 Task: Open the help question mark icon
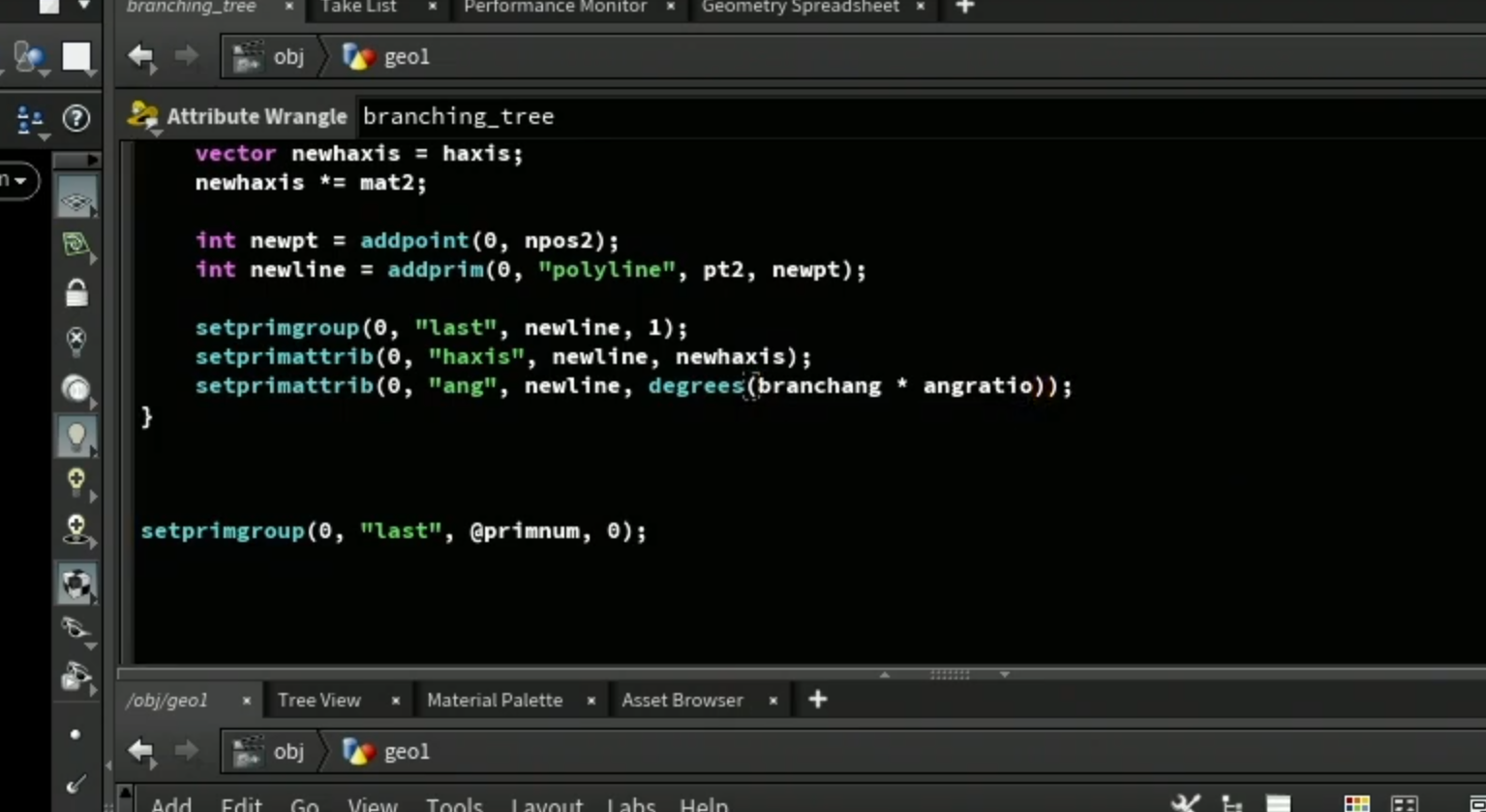76,118
